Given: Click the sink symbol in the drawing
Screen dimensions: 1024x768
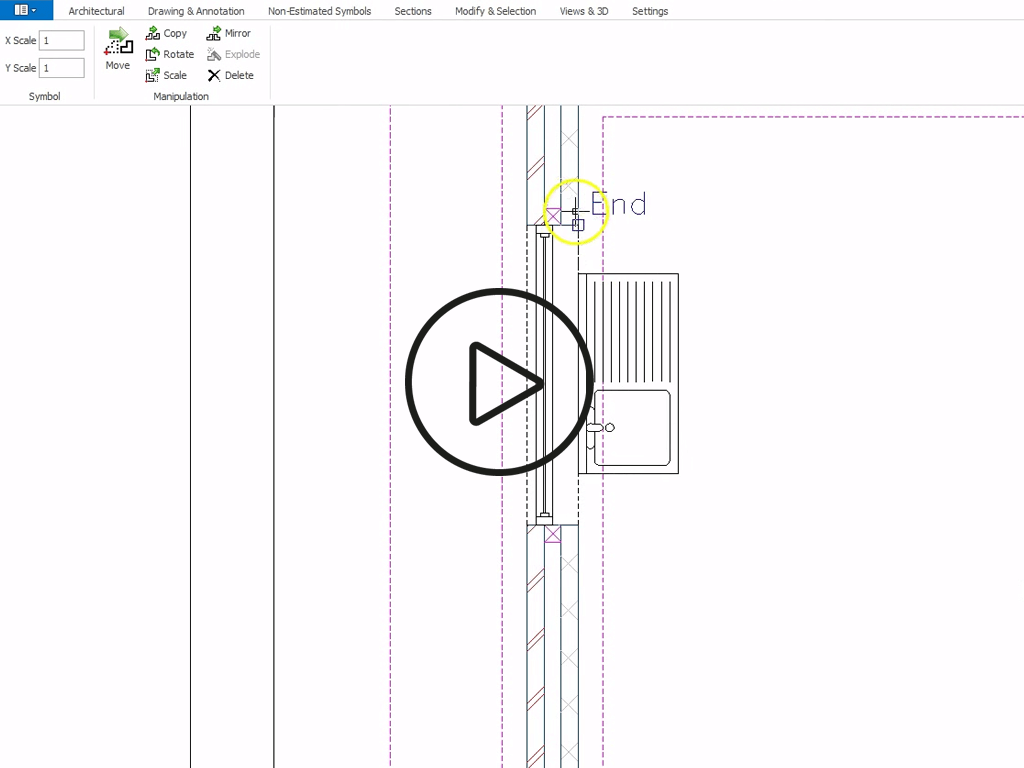Looking at the screenshot, I should click(628, 374).
